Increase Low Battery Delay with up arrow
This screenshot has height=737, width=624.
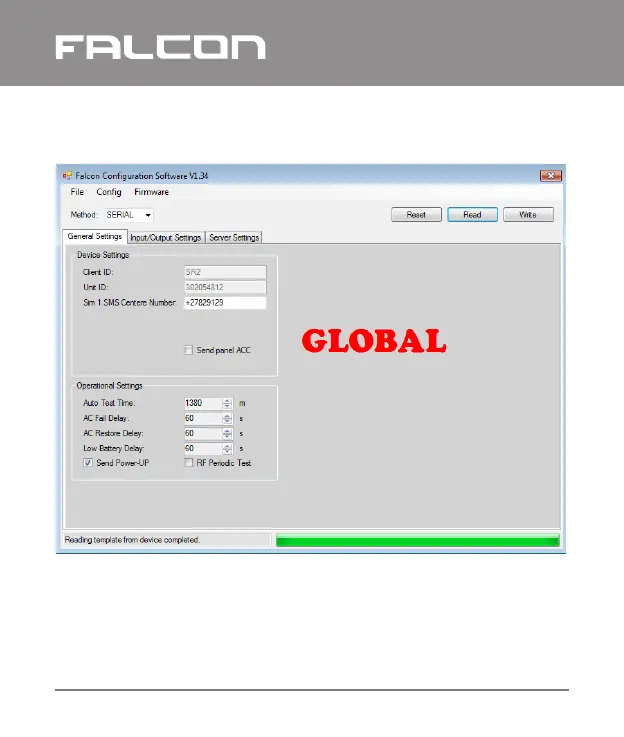227,446
